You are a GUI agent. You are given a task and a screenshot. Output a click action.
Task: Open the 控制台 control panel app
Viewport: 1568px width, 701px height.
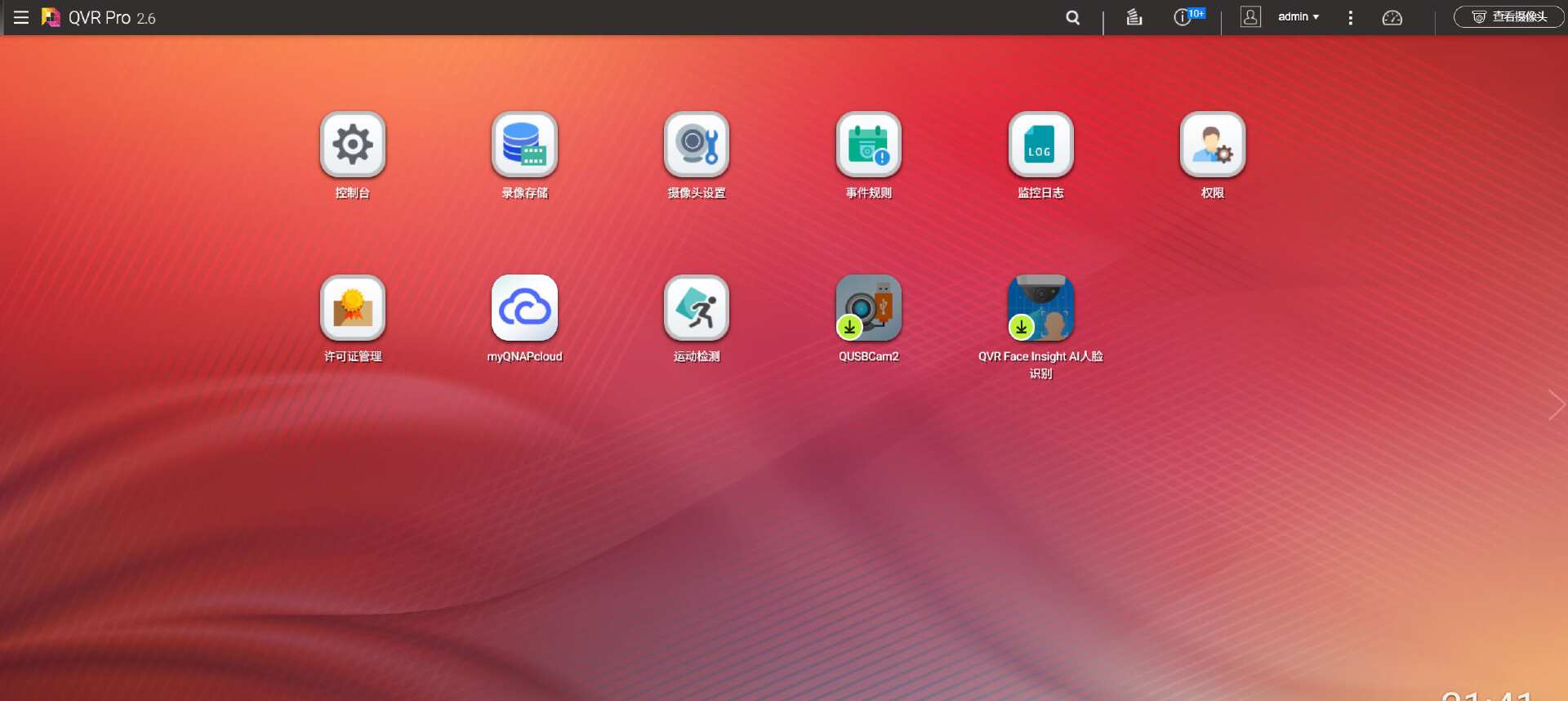tap(353, 145)
